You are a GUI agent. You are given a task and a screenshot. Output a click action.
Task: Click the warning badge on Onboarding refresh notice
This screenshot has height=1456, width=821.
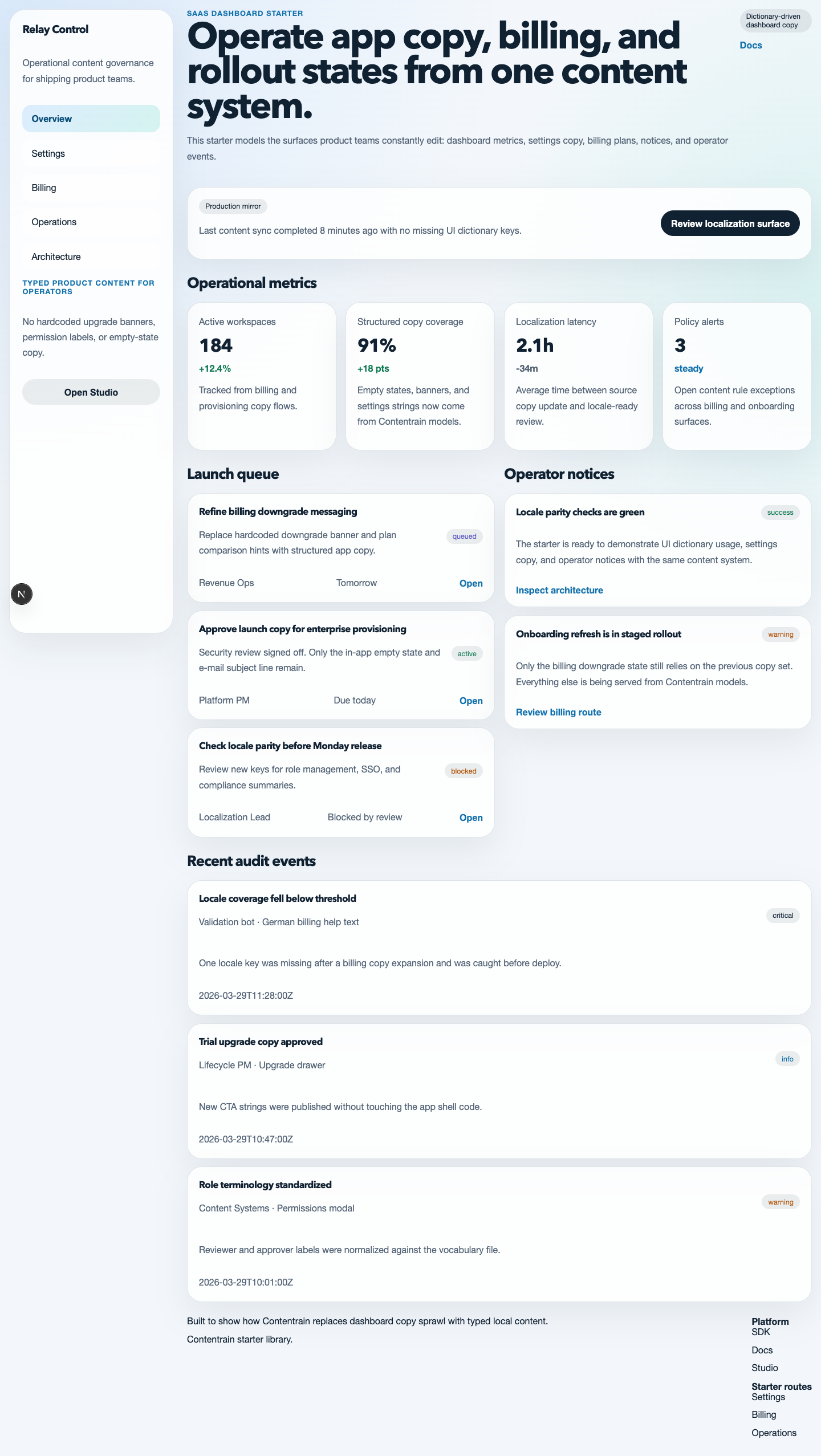click(781, 635)
